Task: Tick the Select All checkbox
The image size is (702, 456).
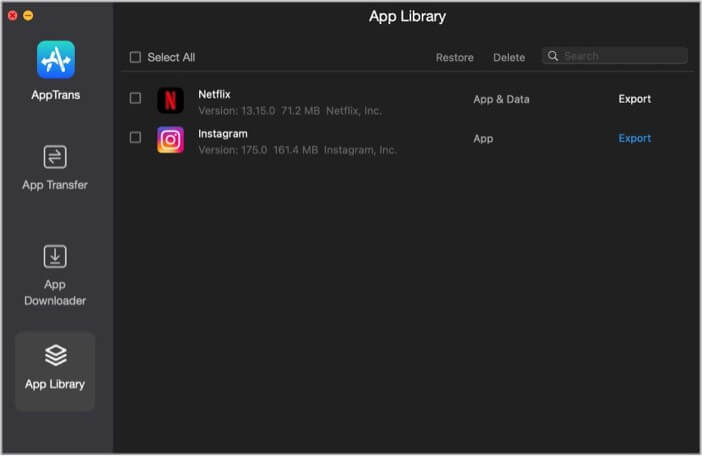Action: click(x=135, y=57)
